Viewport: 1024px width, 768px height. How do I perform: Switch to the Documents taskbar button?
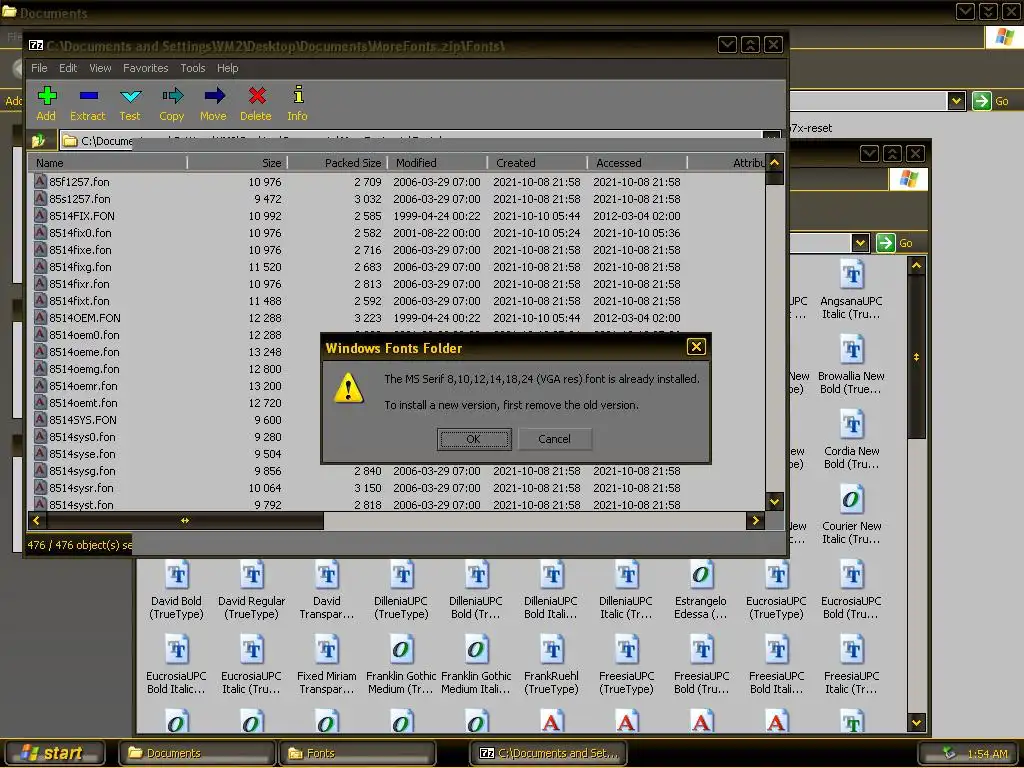(197, 753)
